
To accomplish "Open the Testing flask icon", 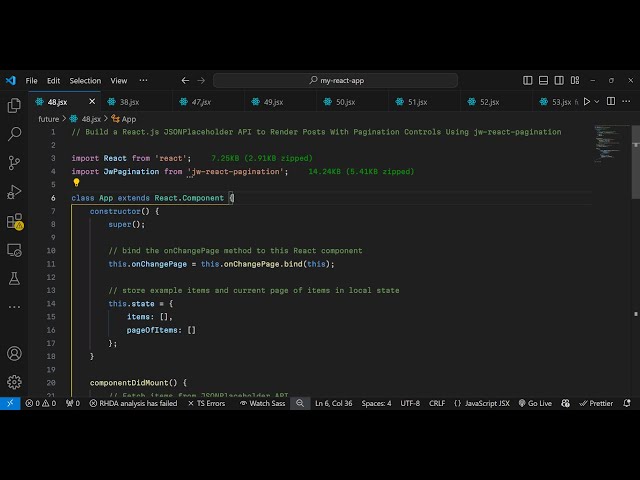I will (x=14, y=278).
